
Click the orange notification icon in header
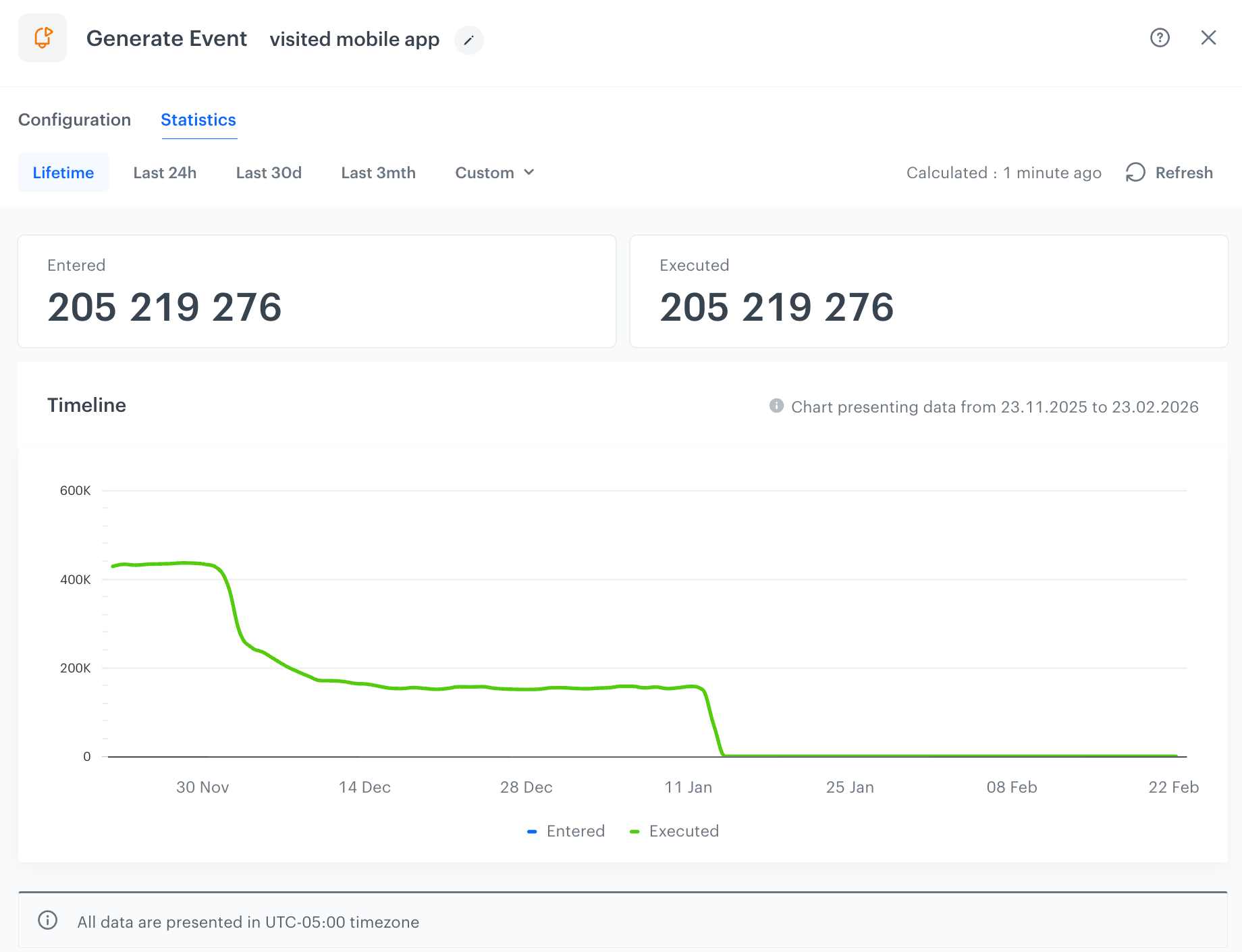pyautogui.click(x=43, y=38)
